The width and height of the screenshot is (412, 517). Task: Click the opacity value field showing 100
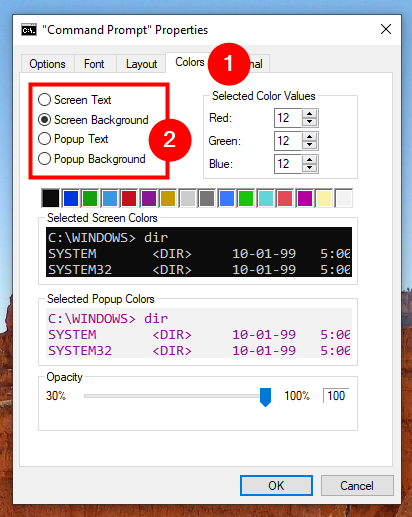pyautogui.click(x=336, y=396)
